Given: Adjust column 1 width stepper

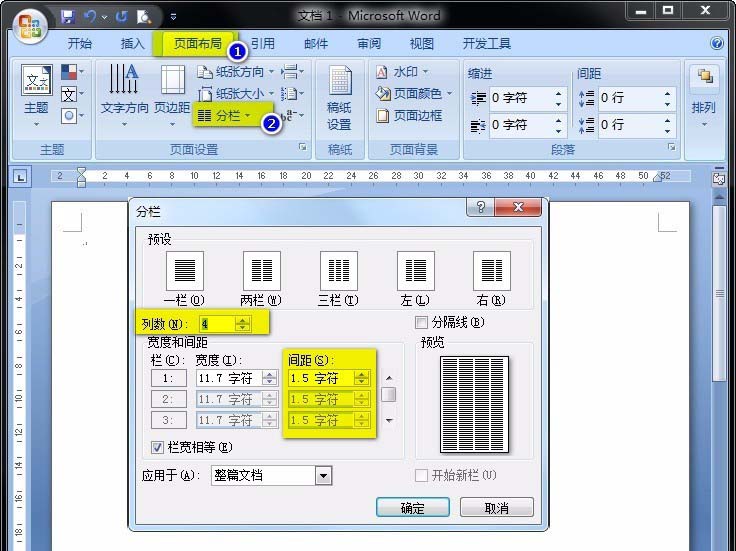Looking at the screenshot, I should [270, 378].
